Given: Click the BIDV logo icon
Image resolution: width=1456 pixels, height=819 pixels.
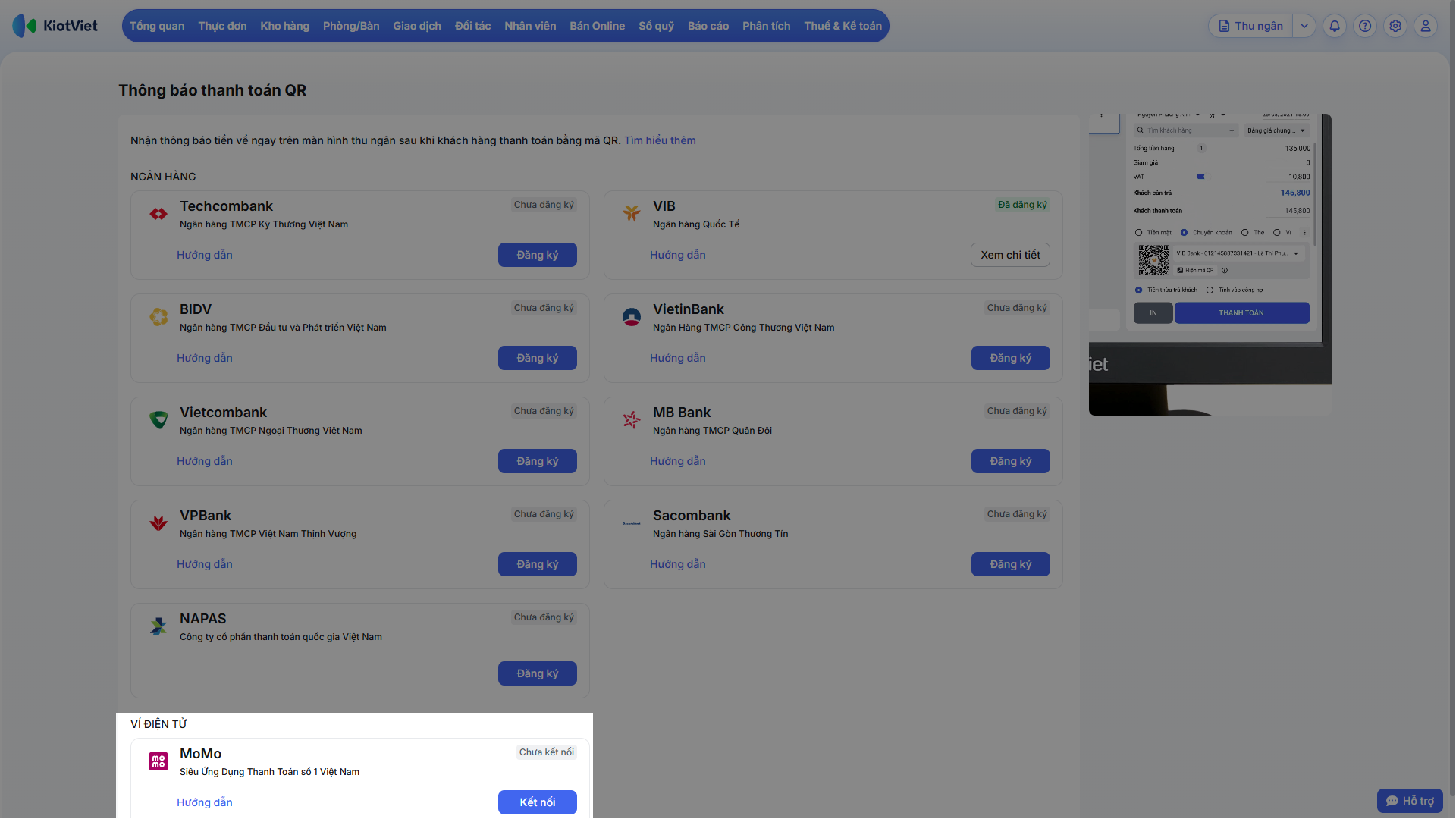Looking at the screenshot, I should [x=158, y=317].
